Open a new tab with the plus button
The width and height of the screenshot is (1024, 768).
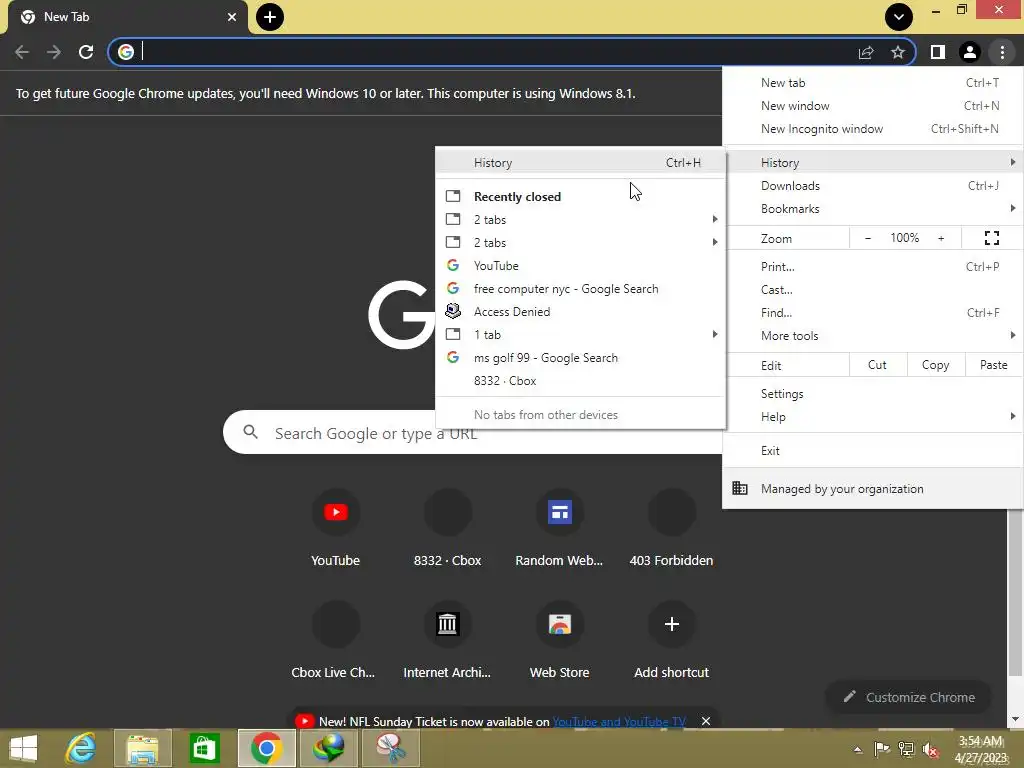pyautogui.click(x=270, y=17)
